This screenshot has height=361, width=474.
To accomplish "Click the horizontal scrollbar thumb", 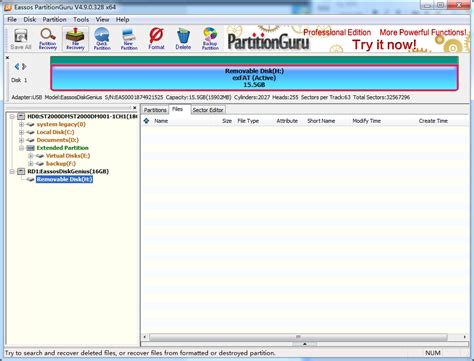I will pos(298,337).
